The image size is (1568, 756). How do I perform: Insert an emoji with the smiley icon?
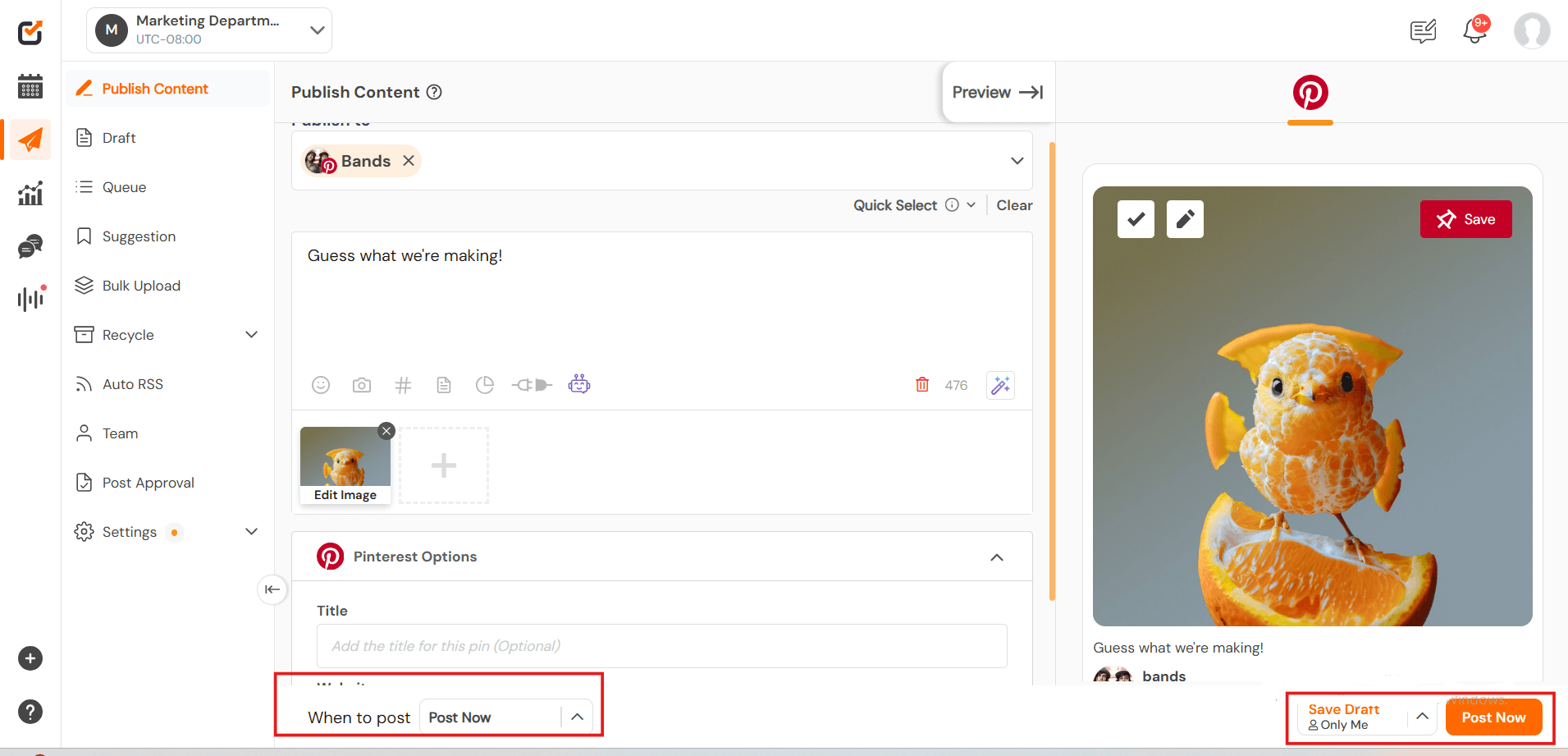click(x=321, y=385)
